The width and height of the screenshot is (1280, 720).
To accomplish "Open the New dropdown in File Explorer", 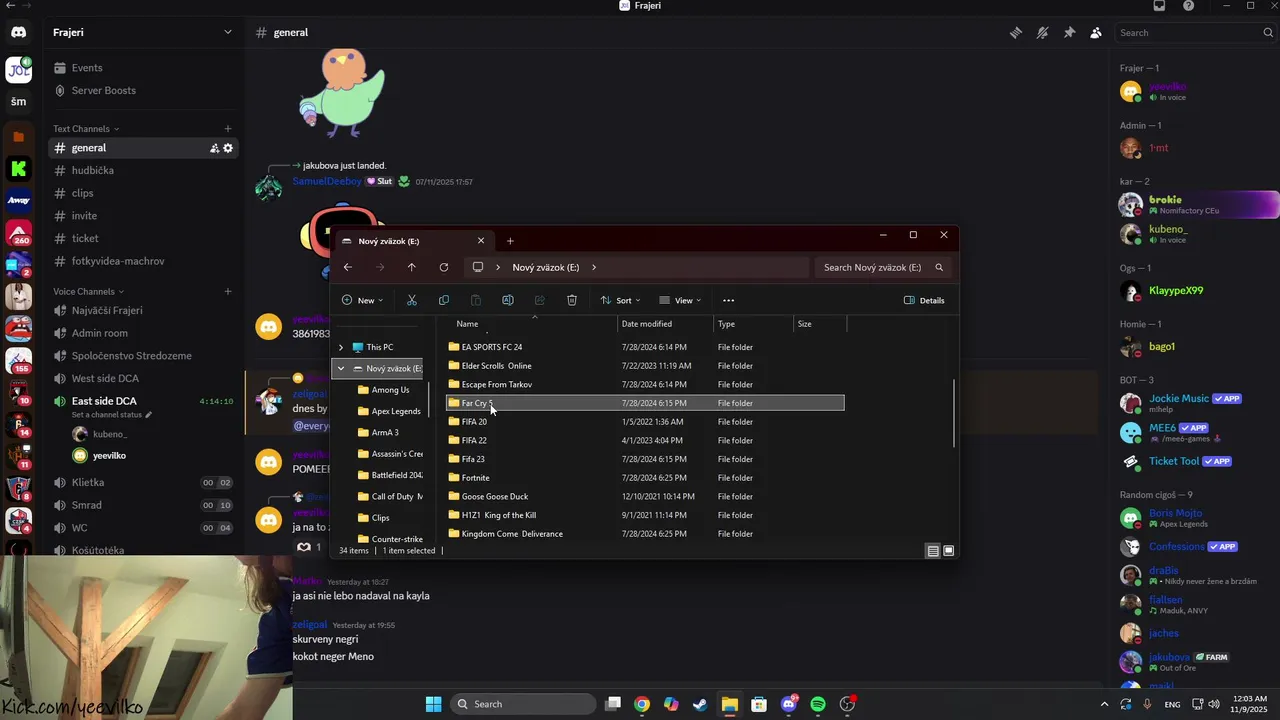I will point(363,300).
